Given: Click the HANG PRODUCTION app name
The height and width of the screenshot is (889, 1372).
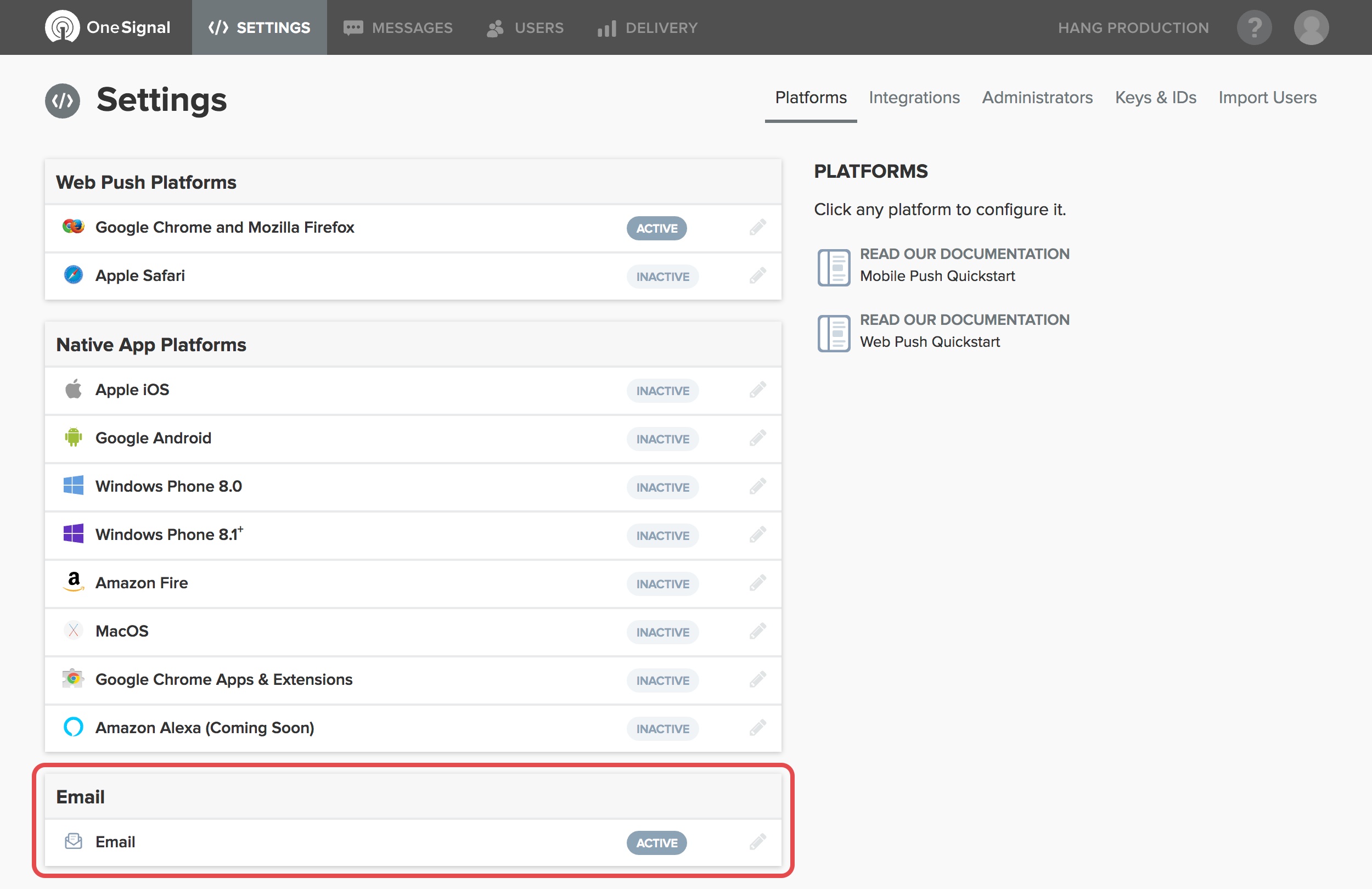Looking at the screenshot, I should [1133, 27].
